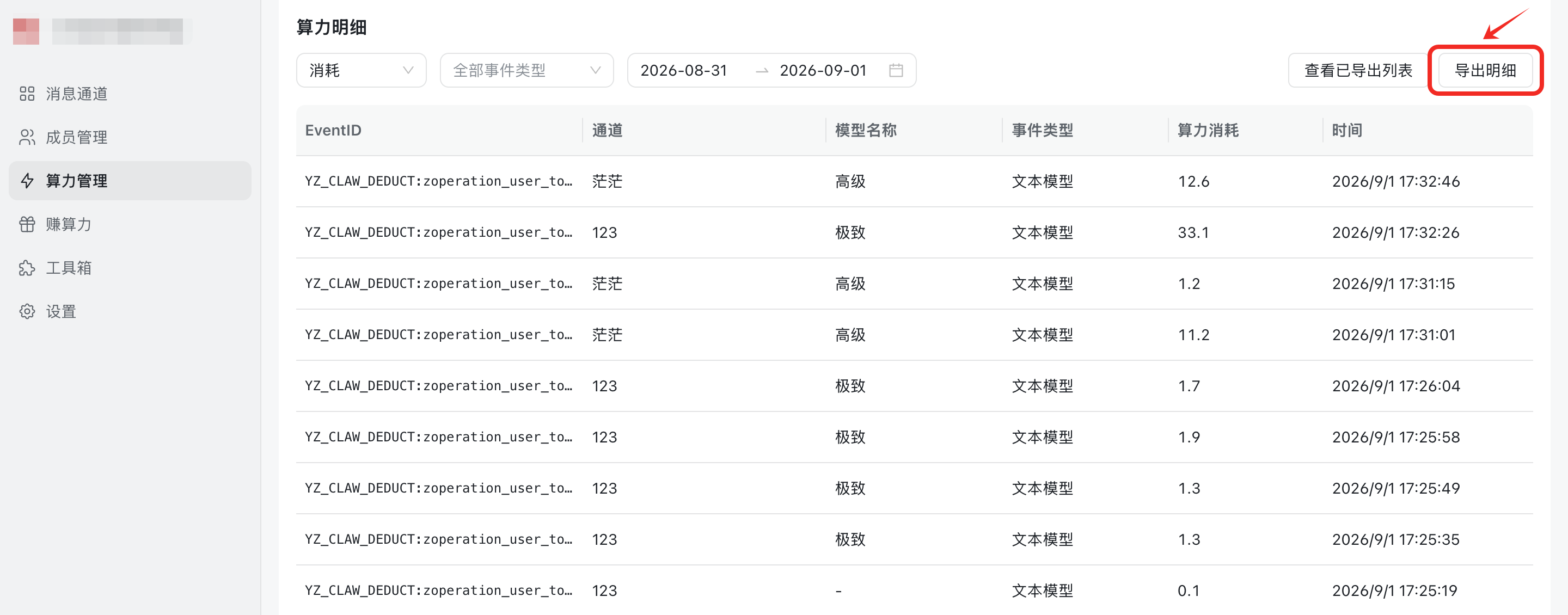Edit the end date 2026-09-01

[x=823, y=71]
